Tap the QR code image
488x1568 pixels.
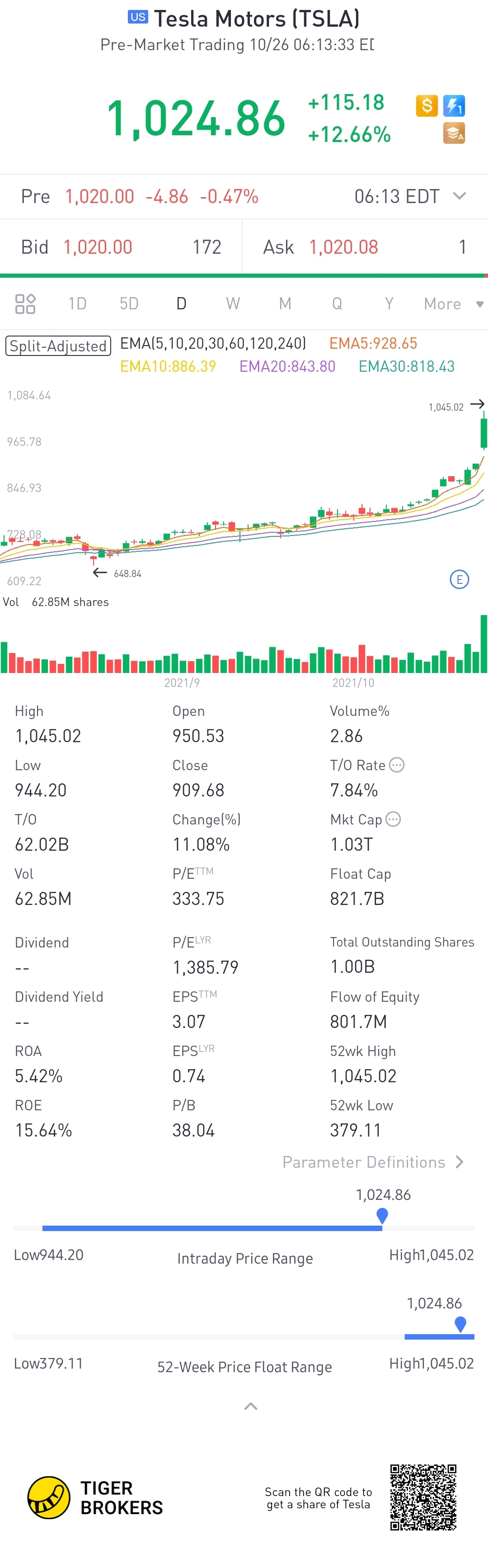(423, 1497)
